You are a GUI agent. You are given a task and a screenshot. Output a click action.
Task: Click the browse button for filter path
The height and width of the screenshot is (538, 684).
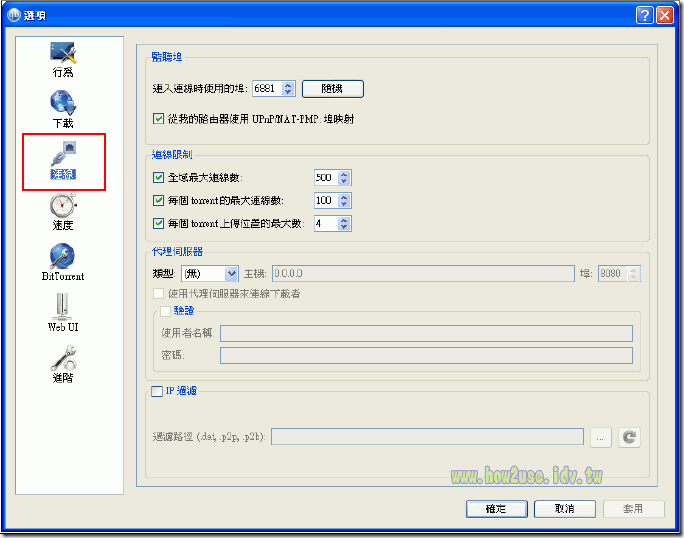click(x=600, y=437)
